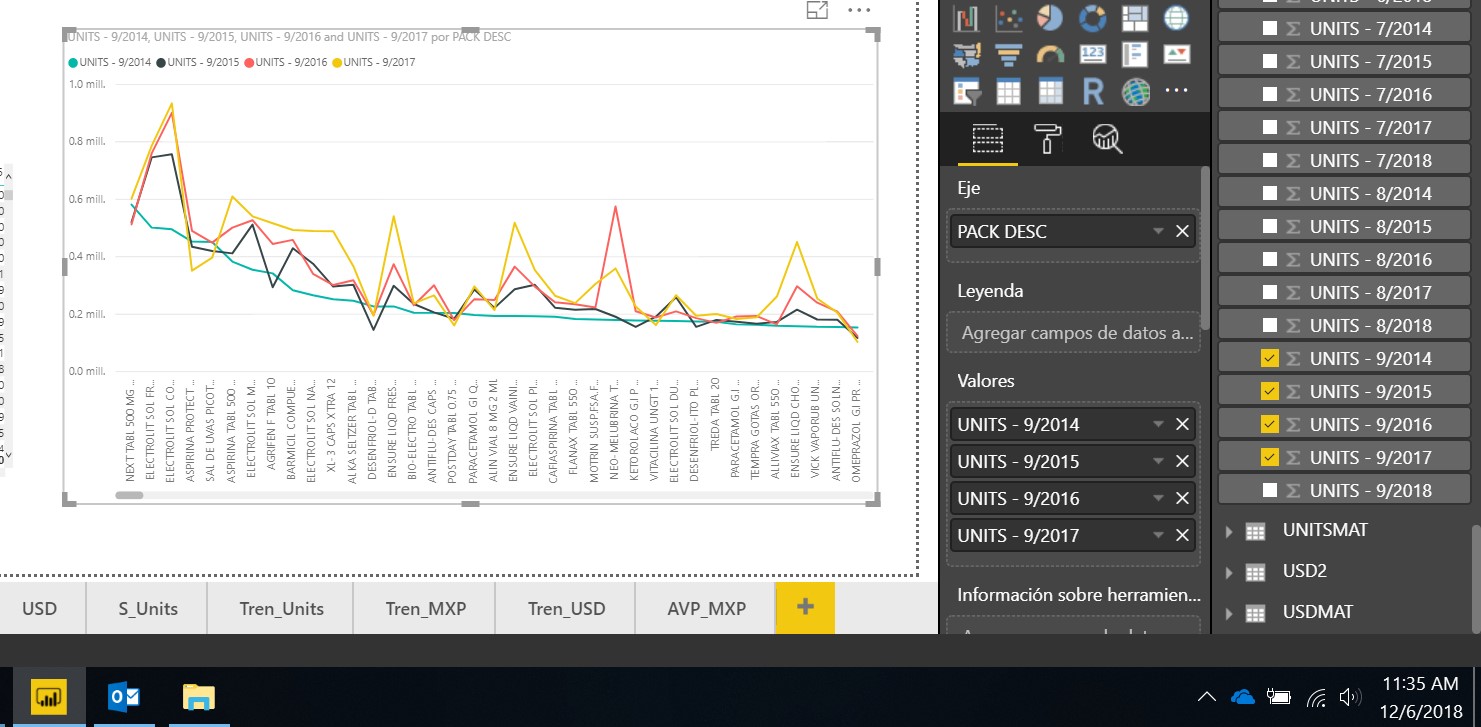The width and height of the screenshot is (1481, 727).
Task: Check the UNITS - 8/2018 field
Action: tap(1270, 325)
